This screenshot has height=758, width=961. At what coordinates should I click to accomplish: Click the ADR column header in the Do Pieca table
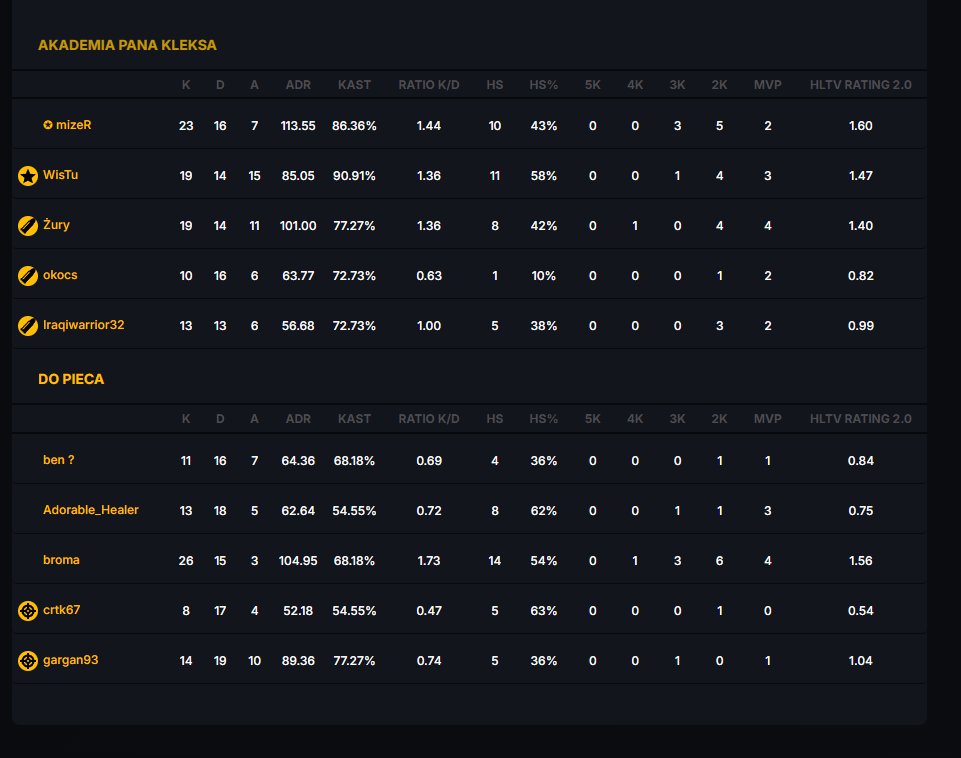298,419
